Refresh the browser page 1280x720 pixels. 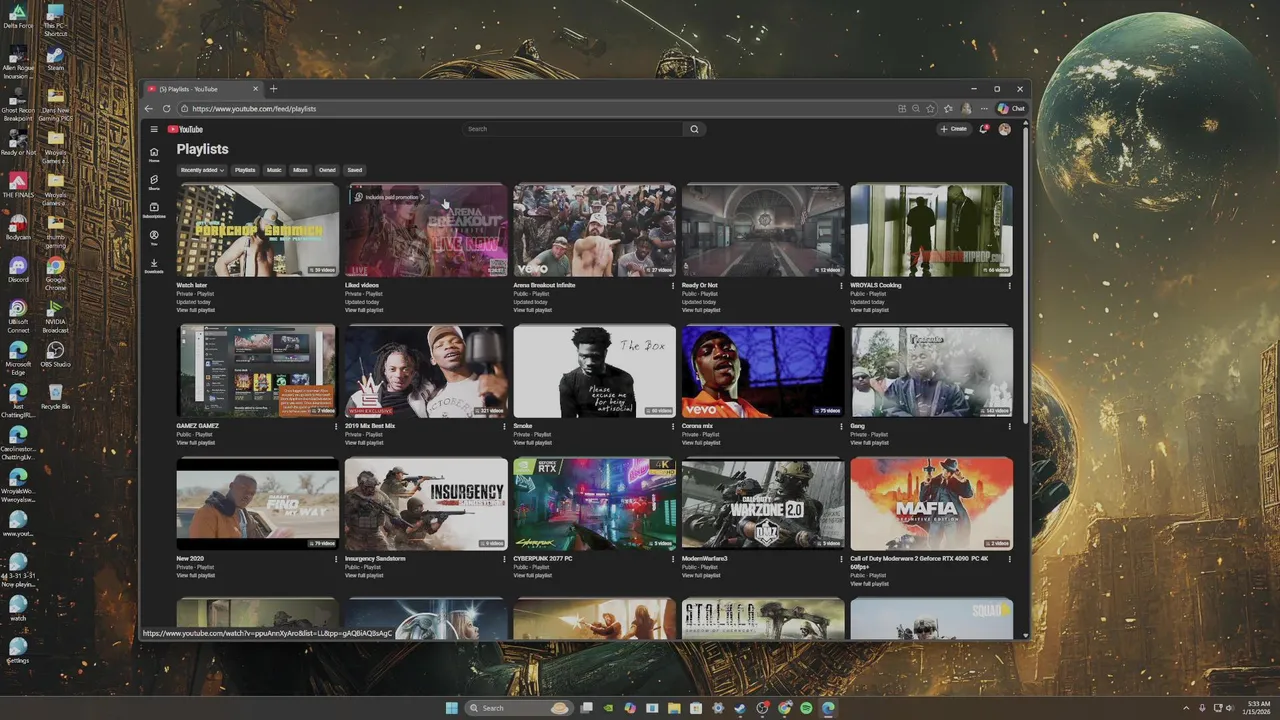(166, 108)
